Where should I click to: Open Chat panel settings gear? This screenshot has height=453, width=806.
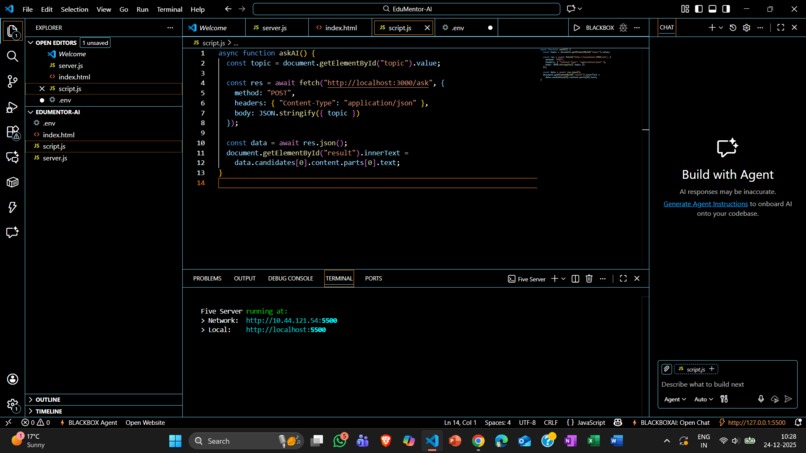point(746,28)
